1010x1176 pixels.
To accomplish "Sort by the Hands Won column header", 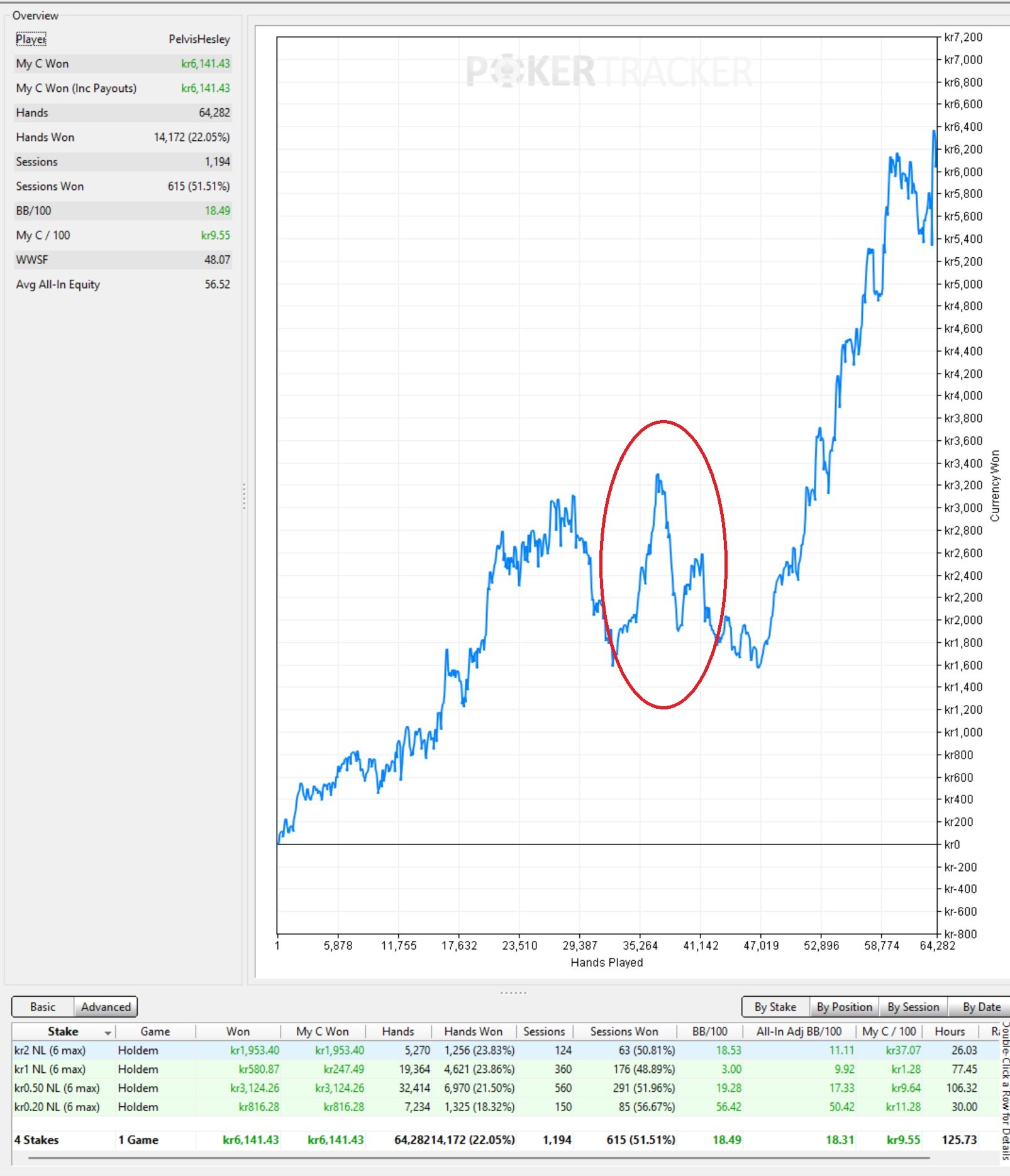I will [473, 1031].
